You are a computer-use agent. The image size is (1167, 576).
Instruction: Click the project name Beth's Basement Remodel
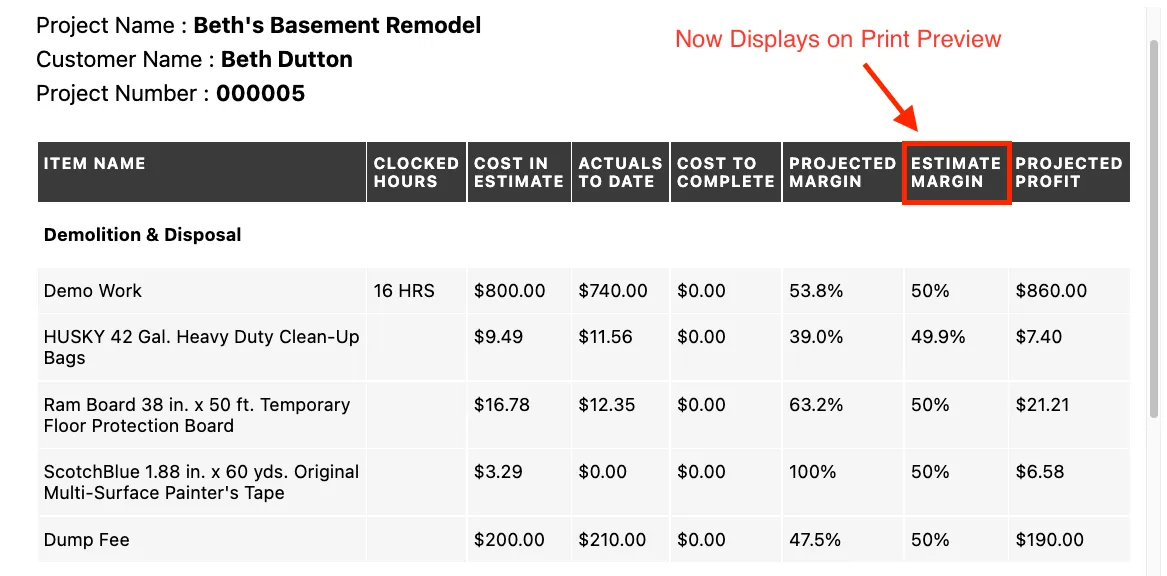tap(337, 25)
